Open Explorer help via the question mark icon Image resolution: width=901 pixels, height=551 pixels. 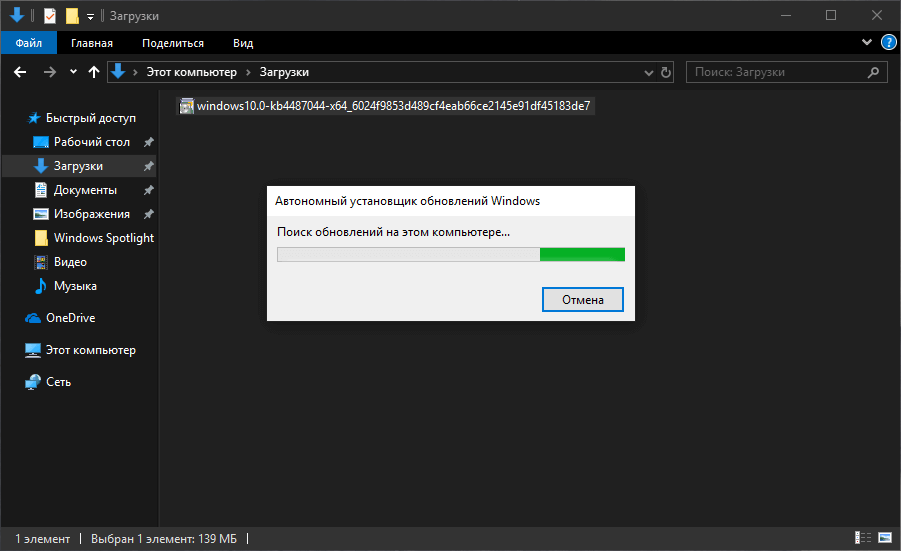click(887, 43)
